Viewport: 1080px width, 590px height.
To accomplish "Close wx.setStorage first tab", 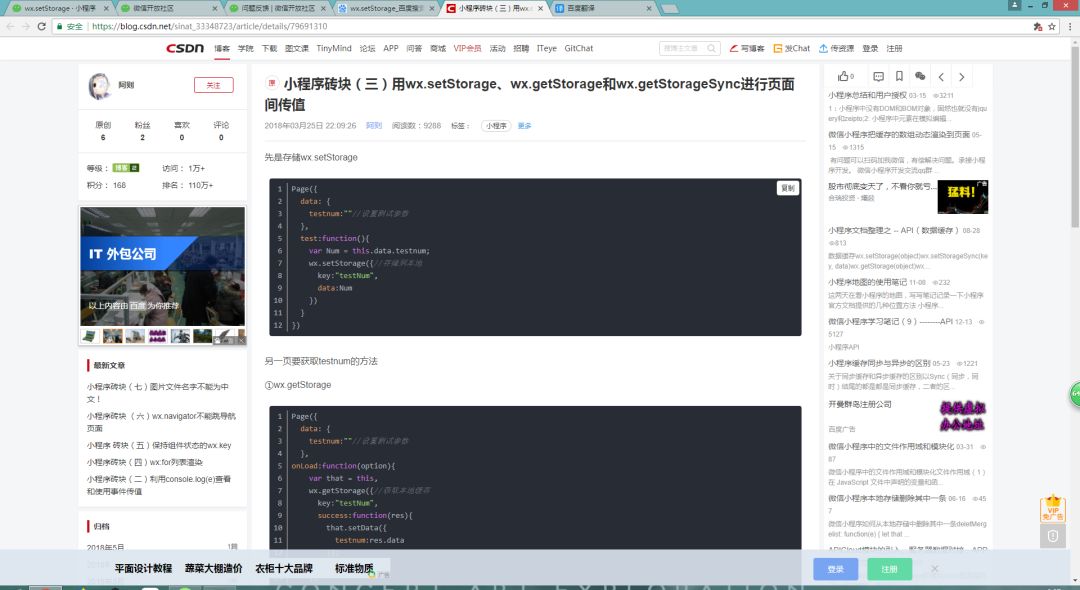I will click(x=106, y=8).
